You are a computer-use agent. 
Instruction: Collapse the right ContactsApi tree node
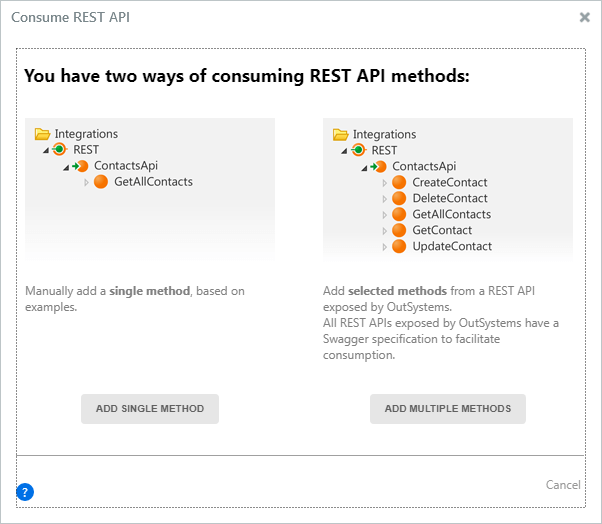pos(364,167)
